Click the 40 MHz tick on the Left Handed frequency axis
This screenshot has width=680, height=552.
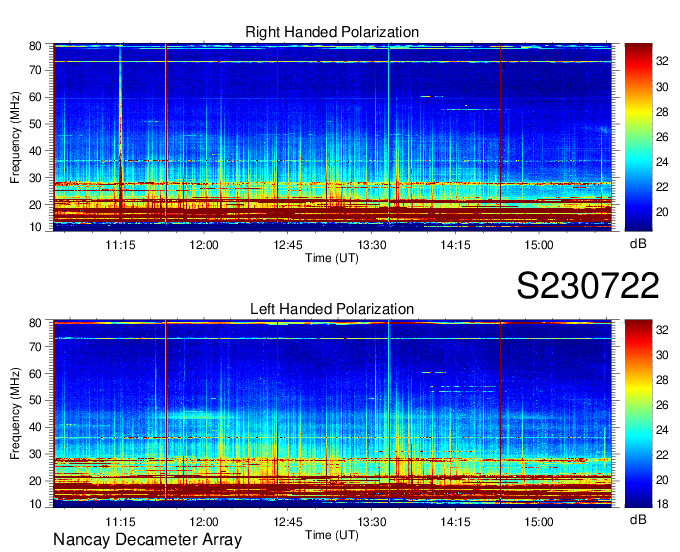[x=35, y=427]
